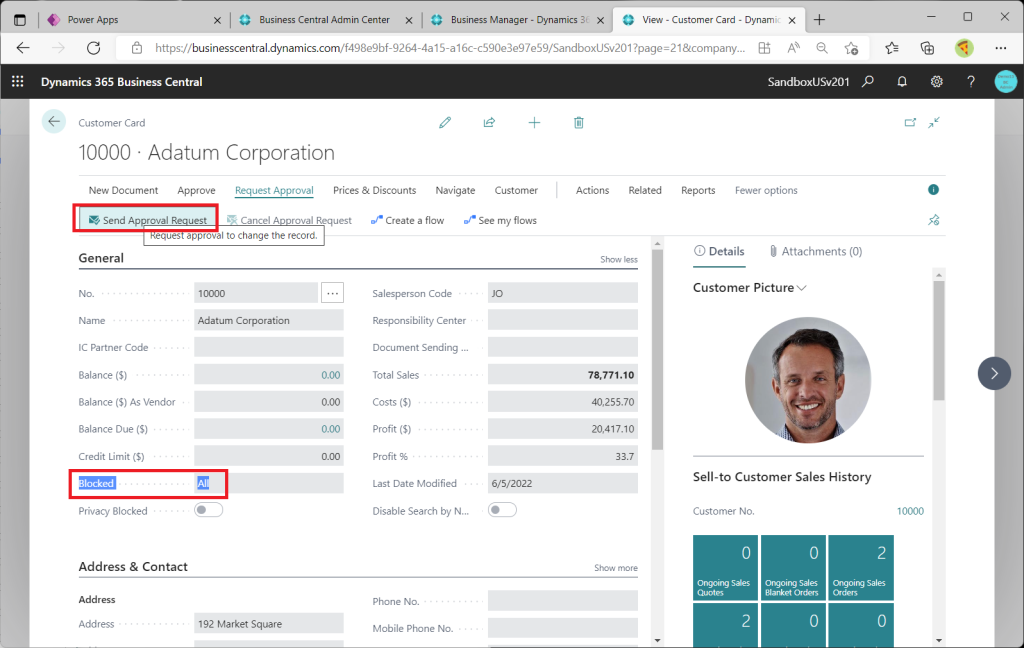Open browser three-dot settings menu

tap(1000, 48)
